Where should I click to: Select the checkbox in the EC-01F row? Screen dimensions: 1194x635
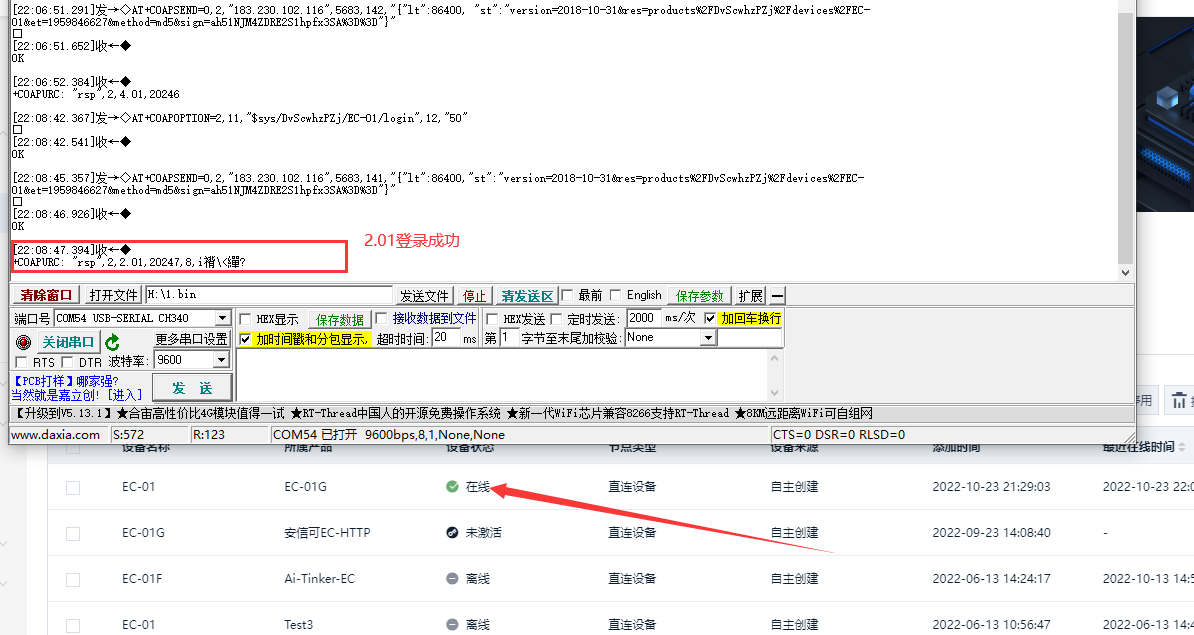pyautogui.click(x=72, y=579)
